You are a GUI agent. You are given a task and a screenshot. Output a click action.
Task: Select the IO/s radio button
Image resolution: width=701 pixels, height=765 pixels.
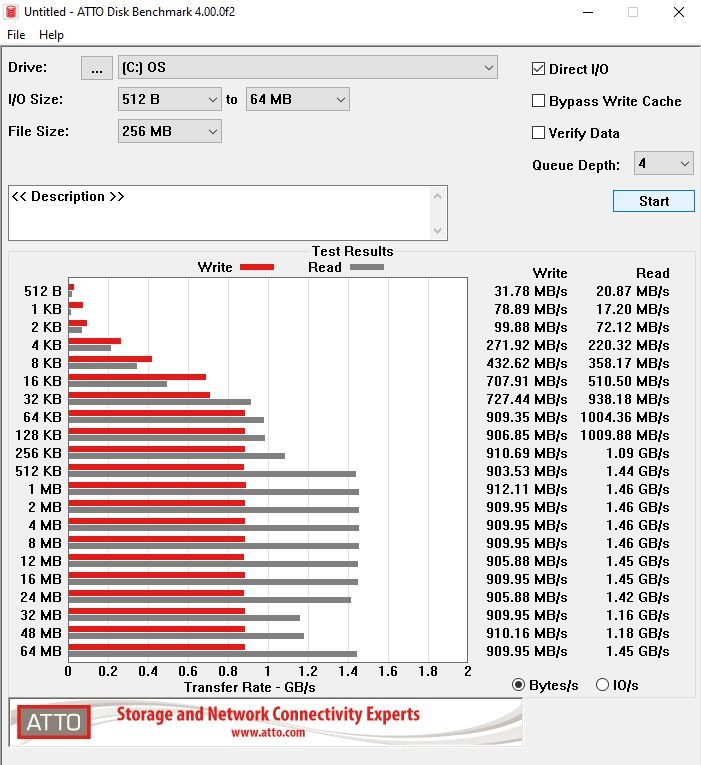click(x=602, y=685)
